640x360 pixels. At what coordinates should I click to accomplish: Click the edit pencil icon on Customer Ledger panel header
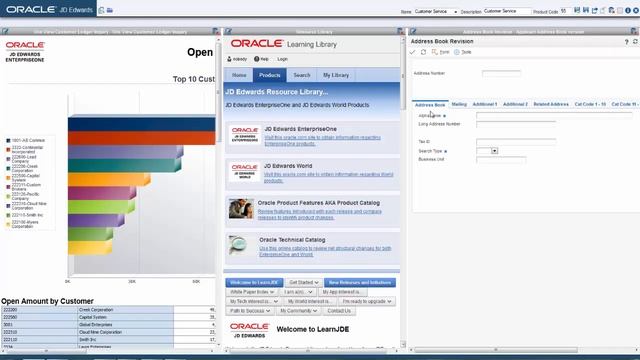point(5,31)
